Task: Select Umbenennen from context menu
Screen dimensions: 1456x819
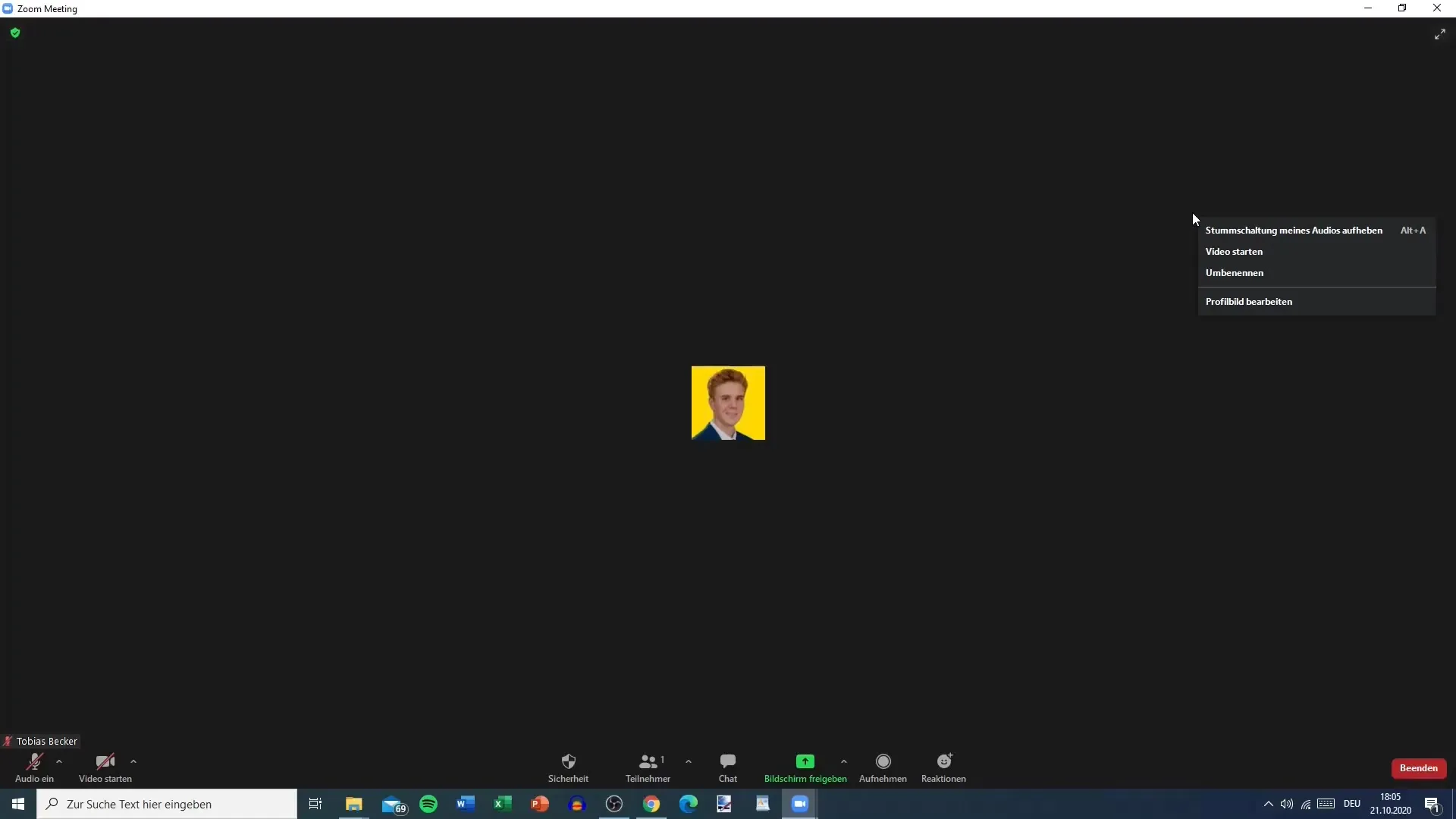Action: point(1234,272)
